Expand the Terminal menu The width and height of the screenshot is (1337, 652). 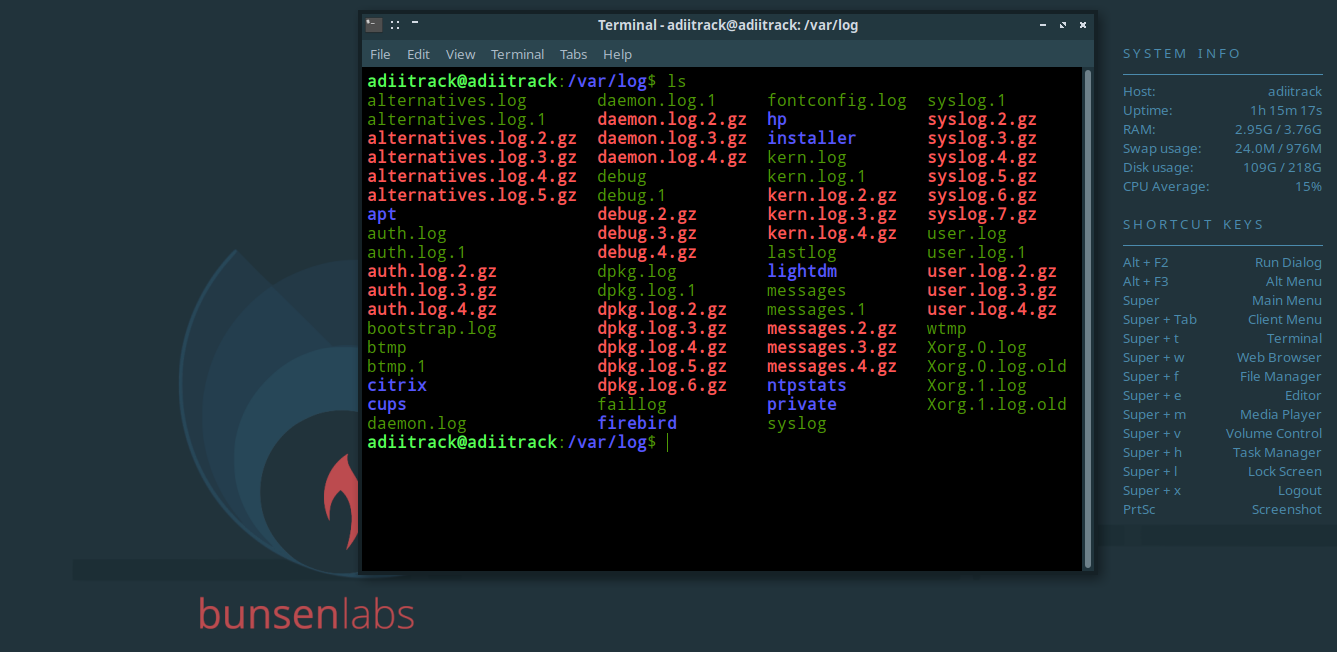pos(517,54)
